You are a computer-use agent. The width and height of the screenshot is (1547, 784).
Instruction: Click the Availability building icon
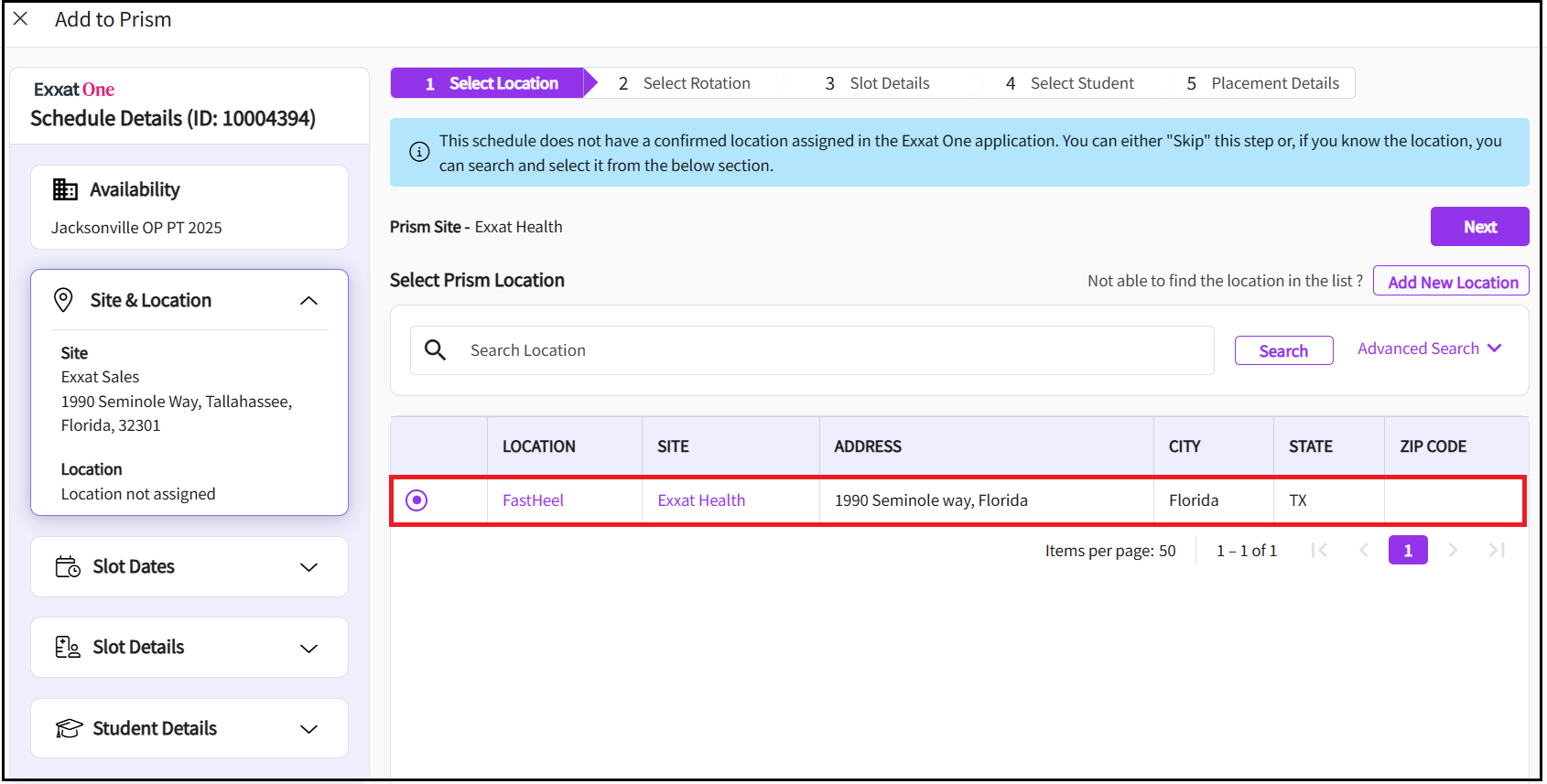coord(65,189)
